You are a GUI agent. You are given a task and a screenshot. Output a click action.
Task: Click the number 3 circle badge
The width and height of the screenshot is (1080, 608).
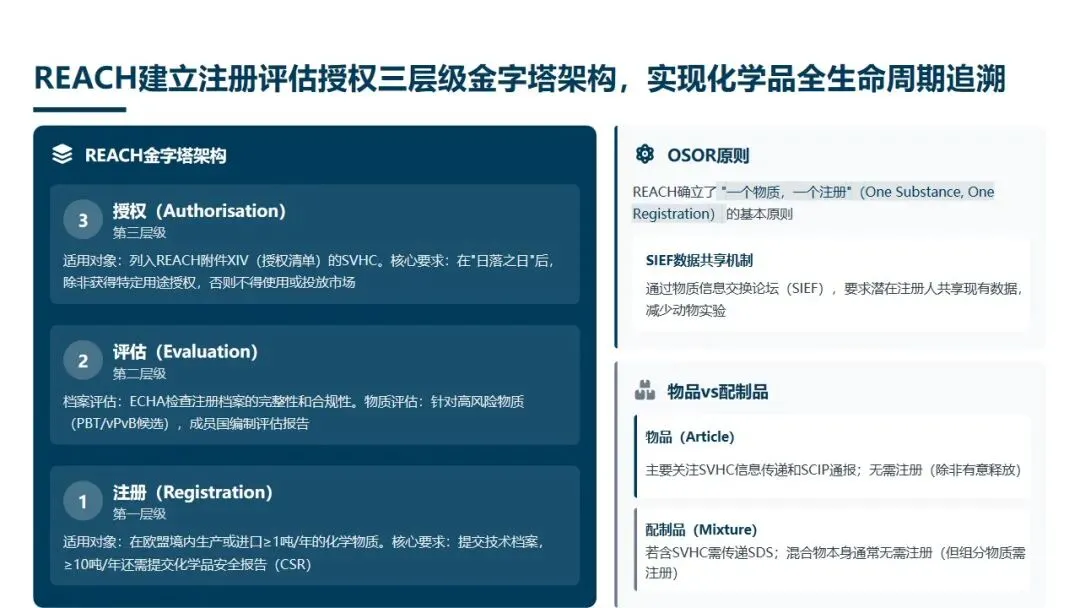click(x=83, y=220)
